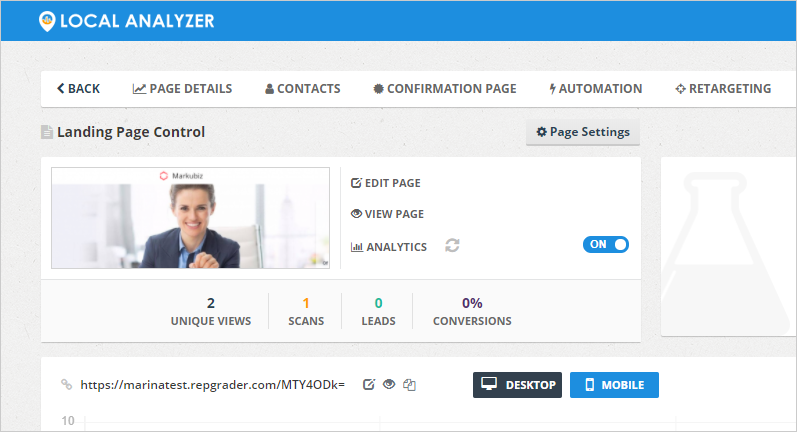Click the eye preview icon beside URL
Image resolution: width=797 pixels, height=432 pixels.
(388, 384)
